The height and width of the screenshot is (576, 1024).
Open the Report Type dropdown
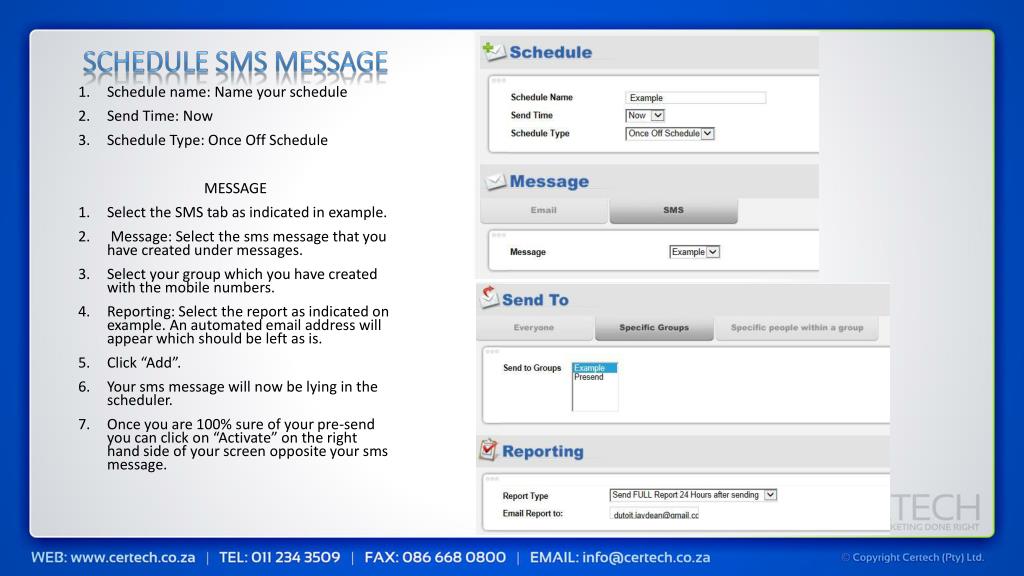pyautogui.click(x=693, y=495)
